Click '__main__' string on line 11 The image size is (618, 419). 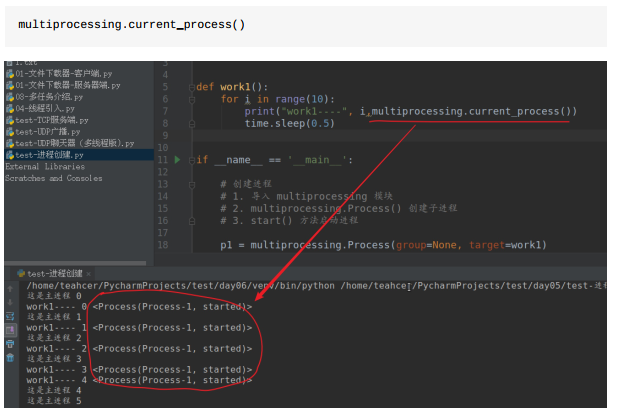click(x=317, y=160)
